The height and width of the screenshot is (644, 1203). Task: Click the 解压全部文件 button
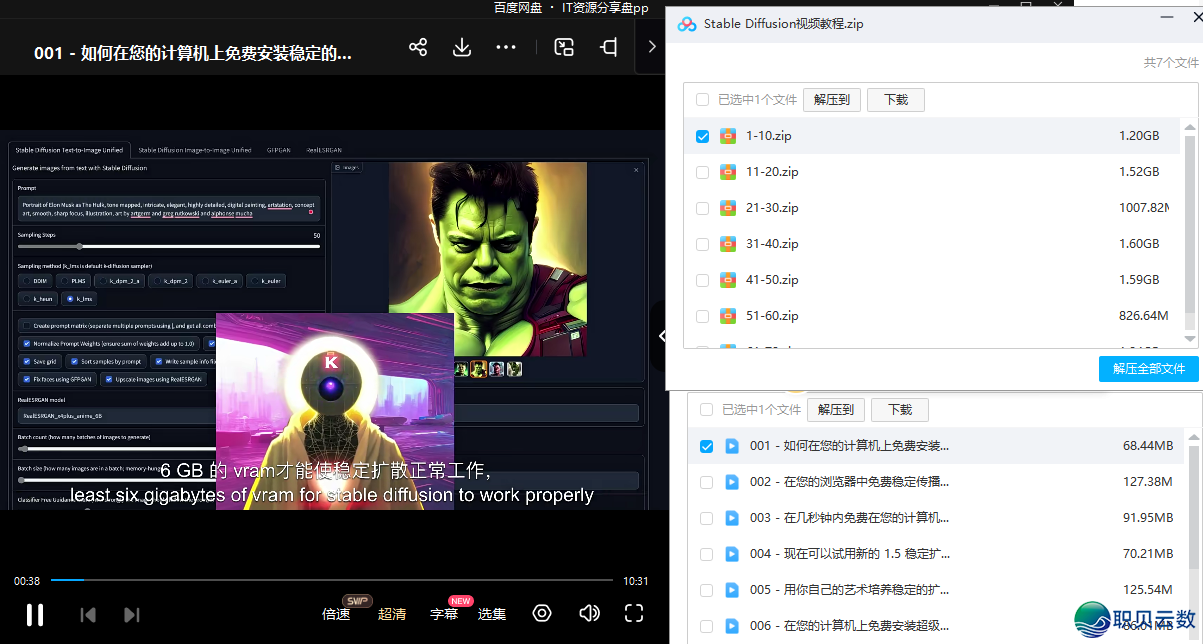tap(1148, 368)
